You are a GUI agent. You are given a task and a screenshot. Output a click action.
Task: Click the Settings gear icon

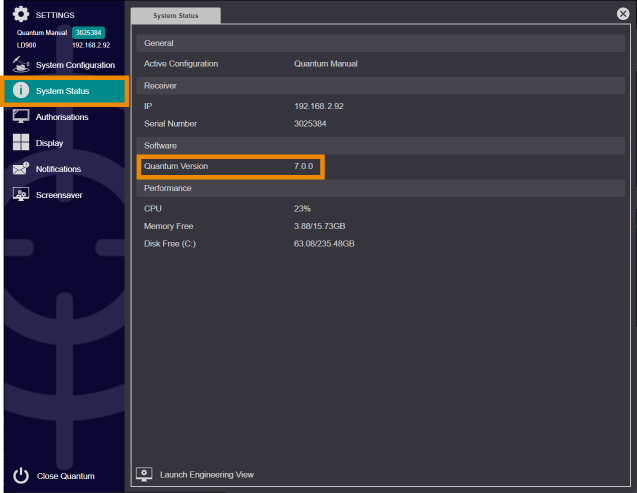[x=21, y=14]
